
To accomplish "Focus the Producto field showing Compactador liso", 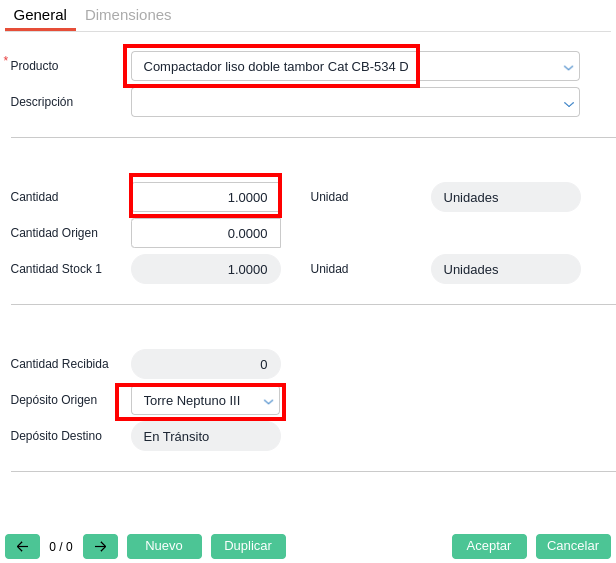I will pyautogui.click(x=355, y=66).
